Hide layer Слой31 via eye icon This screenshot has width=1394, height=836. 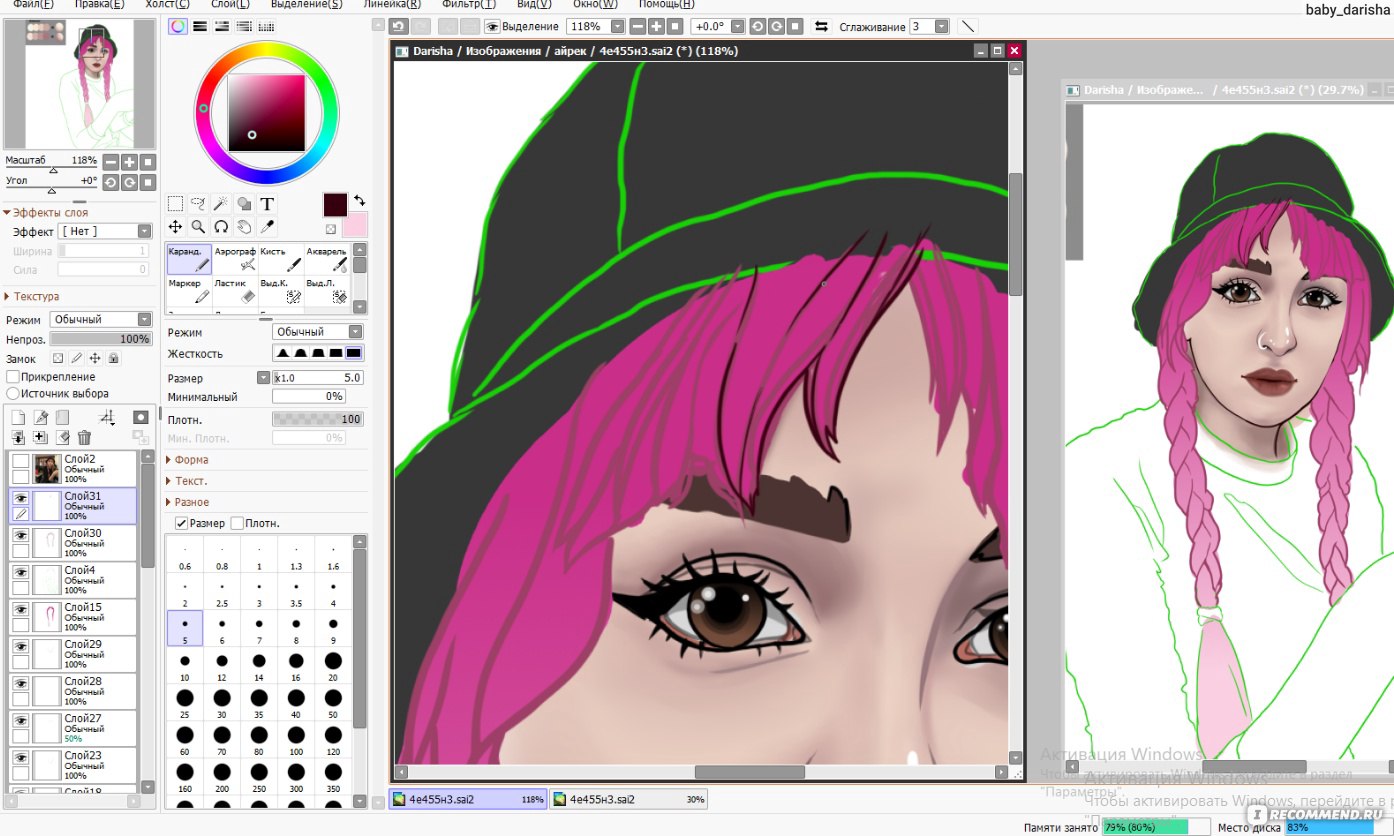pos(20,497)
